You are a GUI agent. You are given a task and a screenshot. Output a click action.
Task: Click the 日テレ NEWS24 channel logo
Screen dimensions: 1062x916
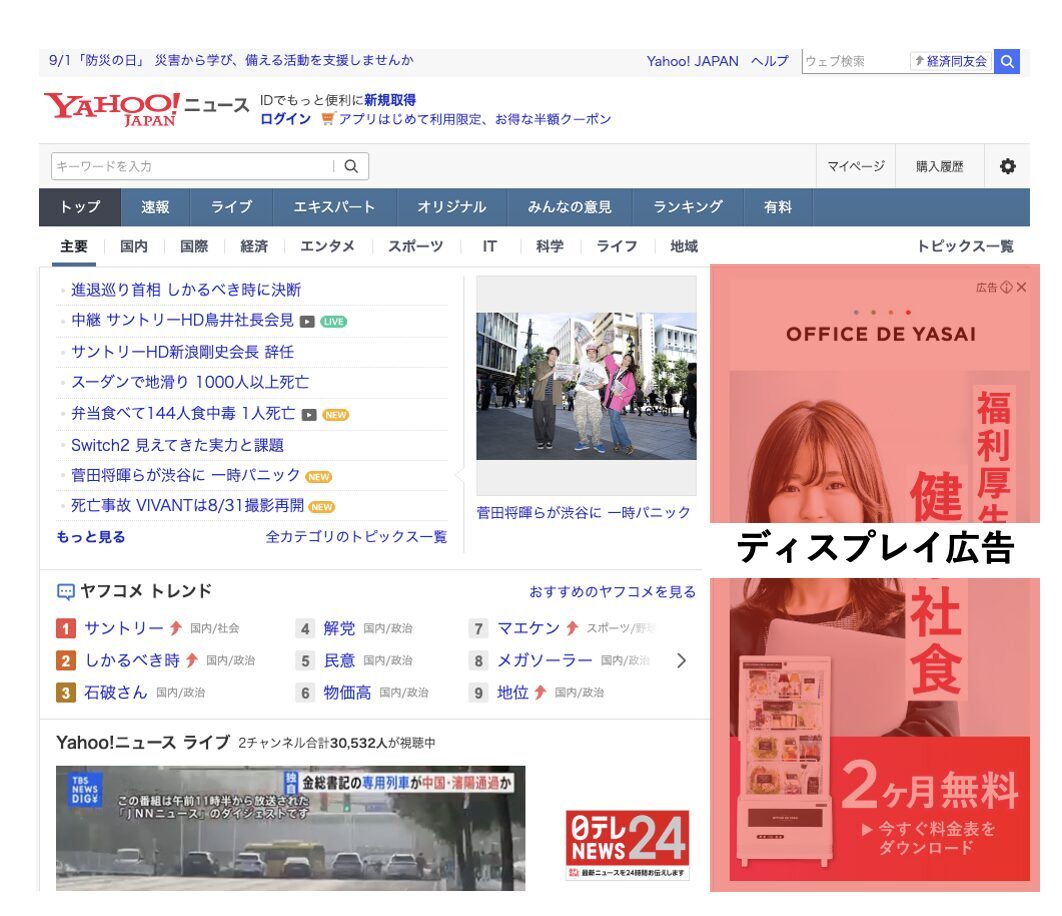[x=627, y=844]
